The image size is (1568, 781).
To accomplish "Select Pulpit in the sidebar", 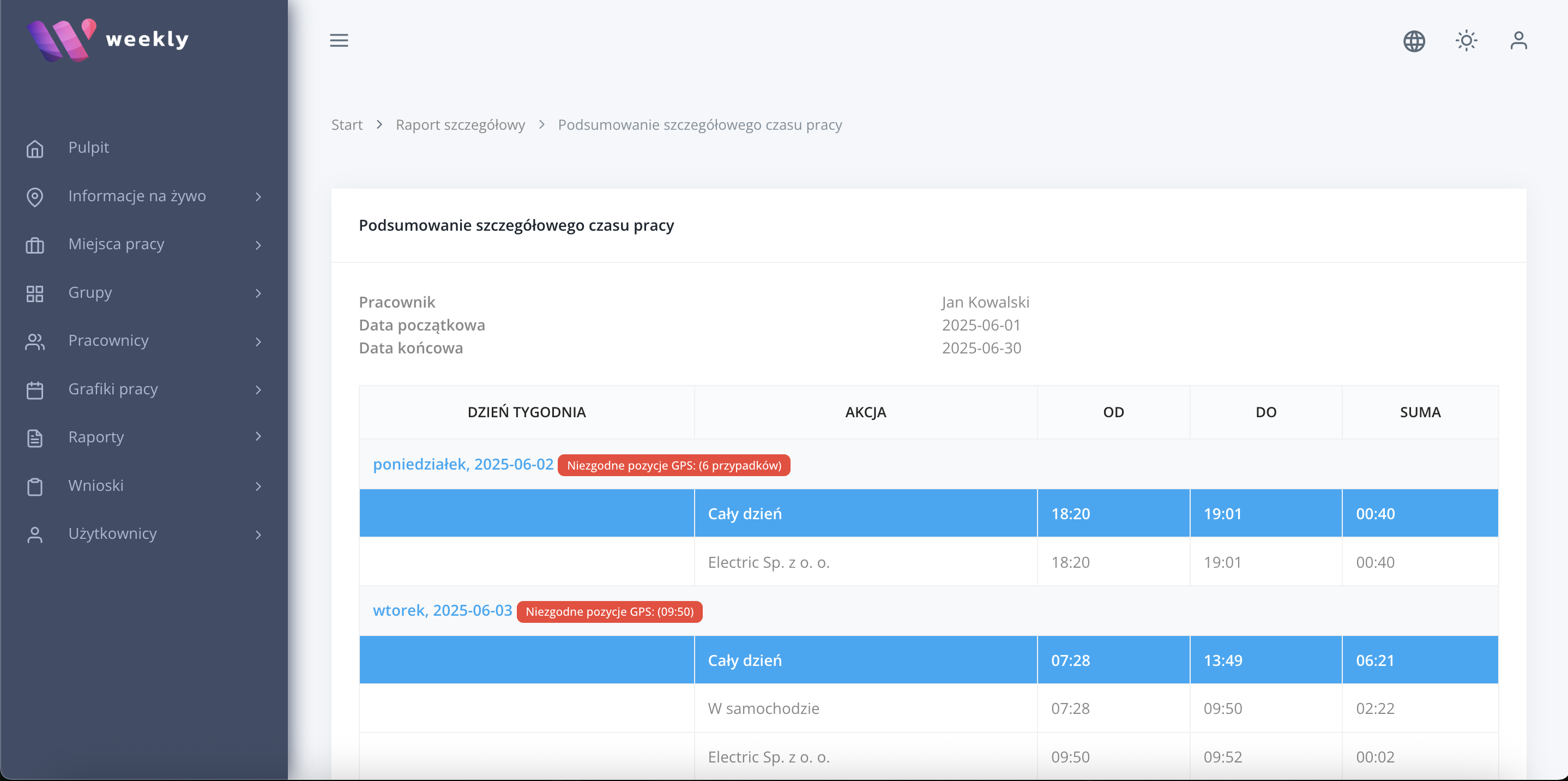I will tap(89, 147).
